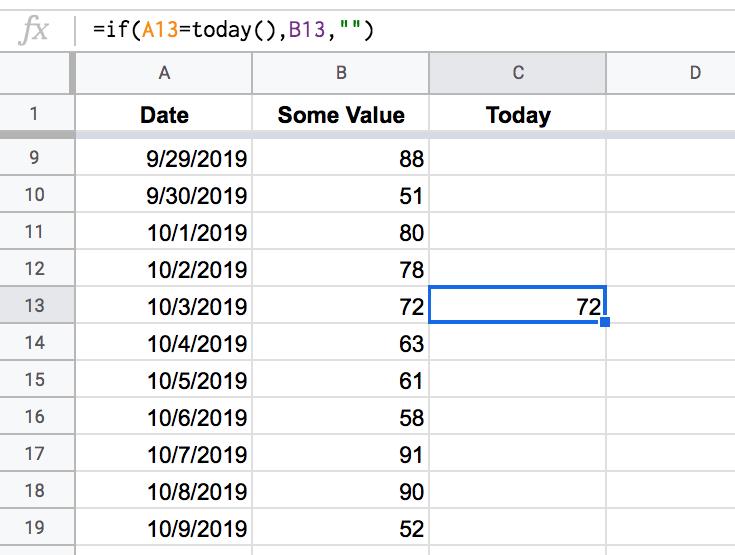Click the 'Date' header cell

[164, 114]
